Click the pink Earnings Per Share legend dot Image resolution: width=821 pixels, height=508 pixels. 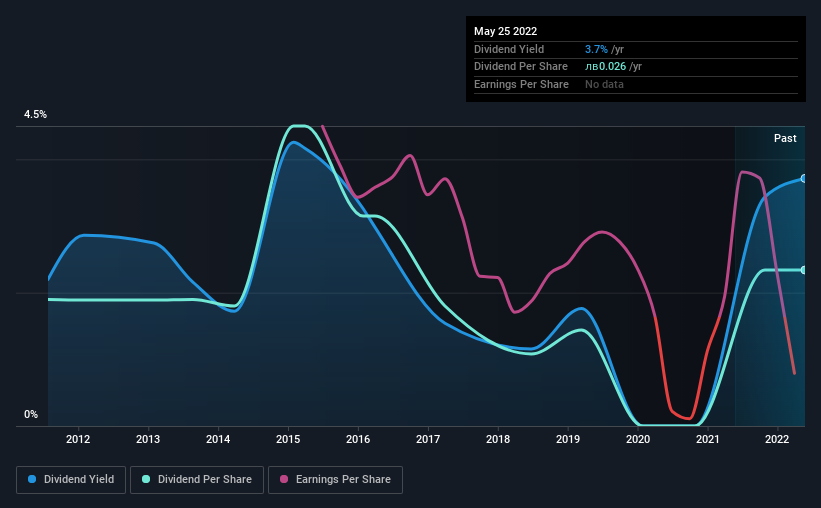[284, 479]
